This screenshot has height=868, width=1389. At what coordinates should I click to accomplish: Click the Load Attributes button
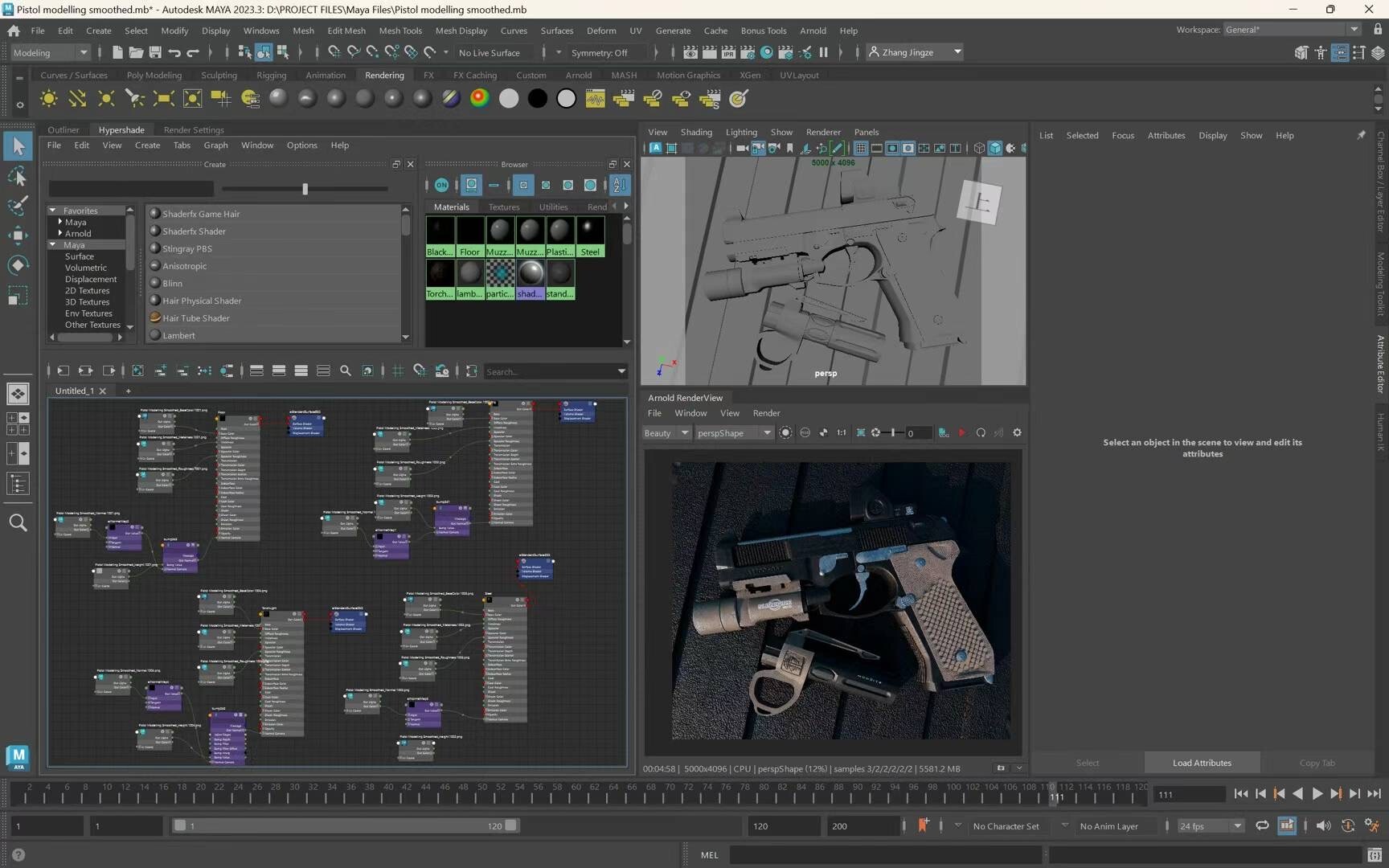1201,762
